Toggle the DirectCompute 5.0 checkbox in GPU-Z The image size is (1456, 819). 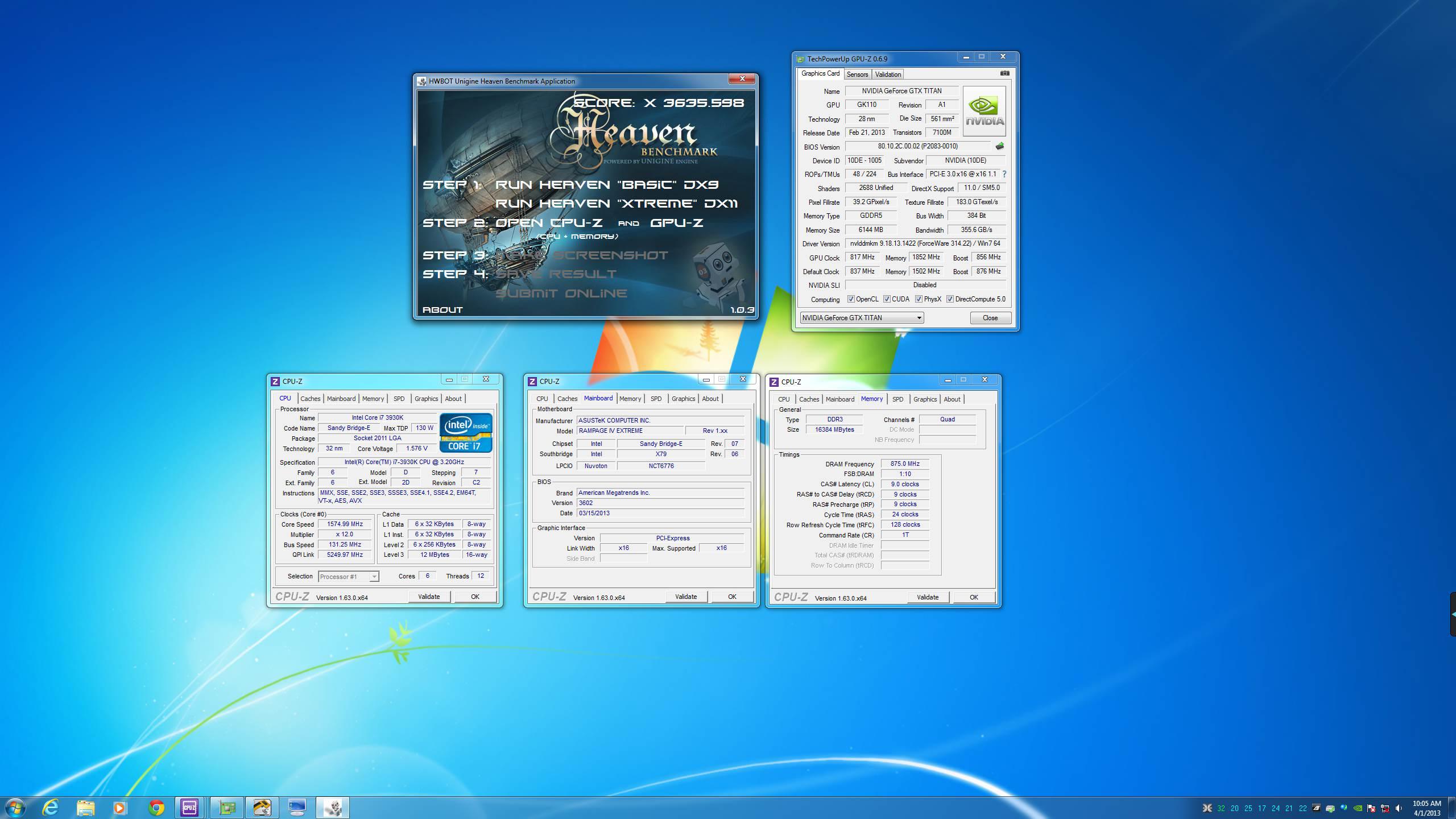coord(950,299)
